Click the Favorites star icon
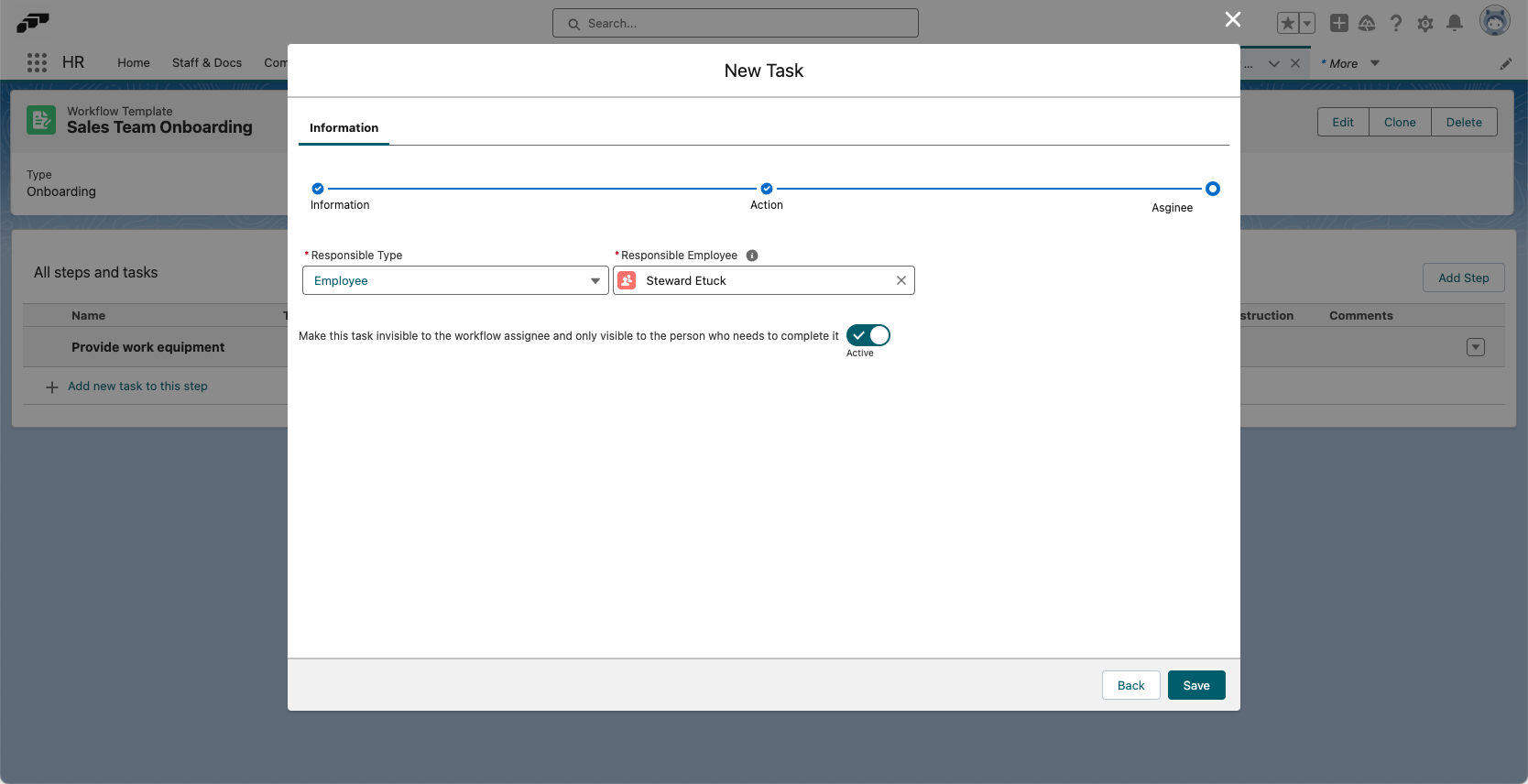Screen dimensions: 1528x784 click(1287, 24)
